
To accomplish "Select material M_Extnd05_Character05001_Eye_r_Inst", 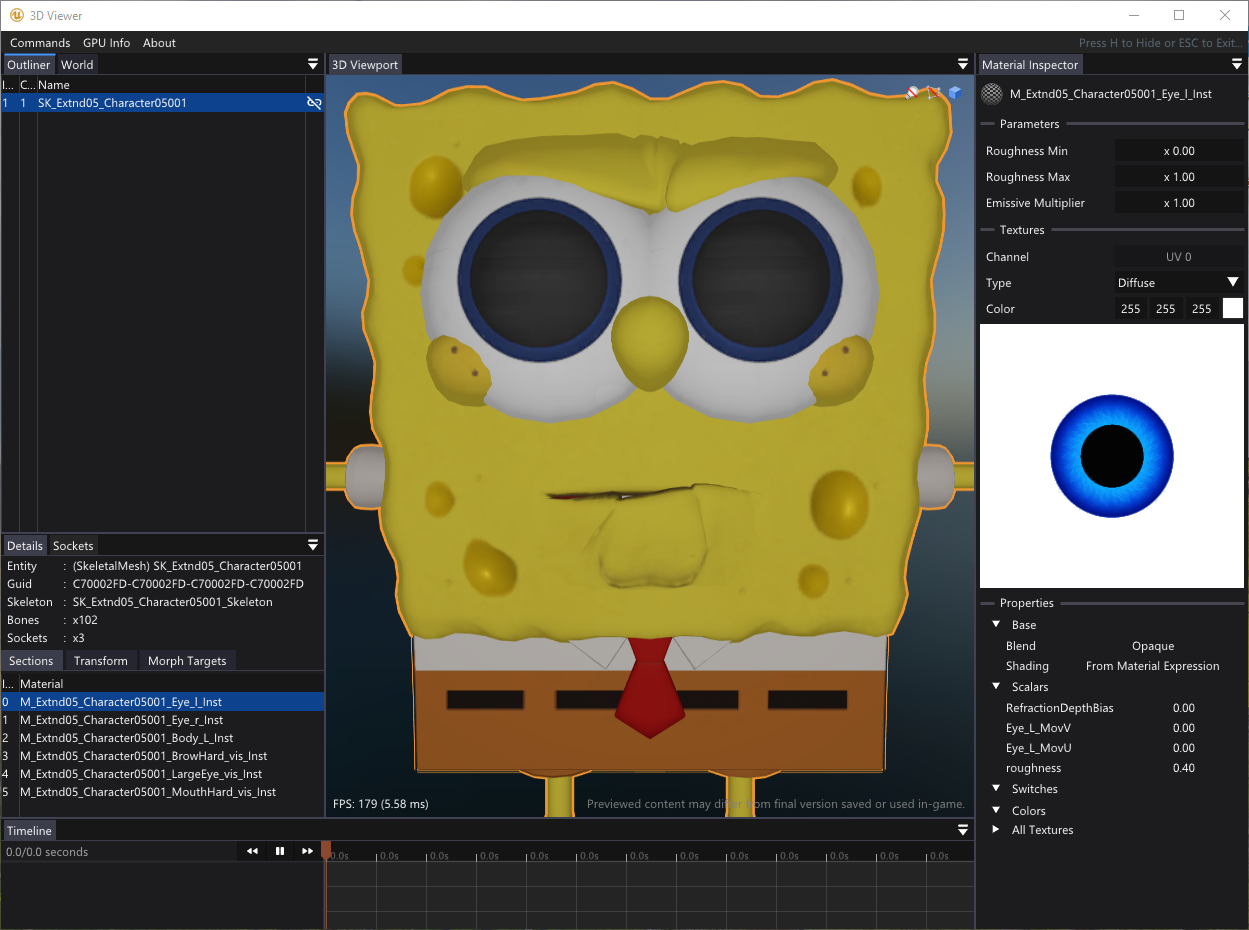I will point(162,720).
